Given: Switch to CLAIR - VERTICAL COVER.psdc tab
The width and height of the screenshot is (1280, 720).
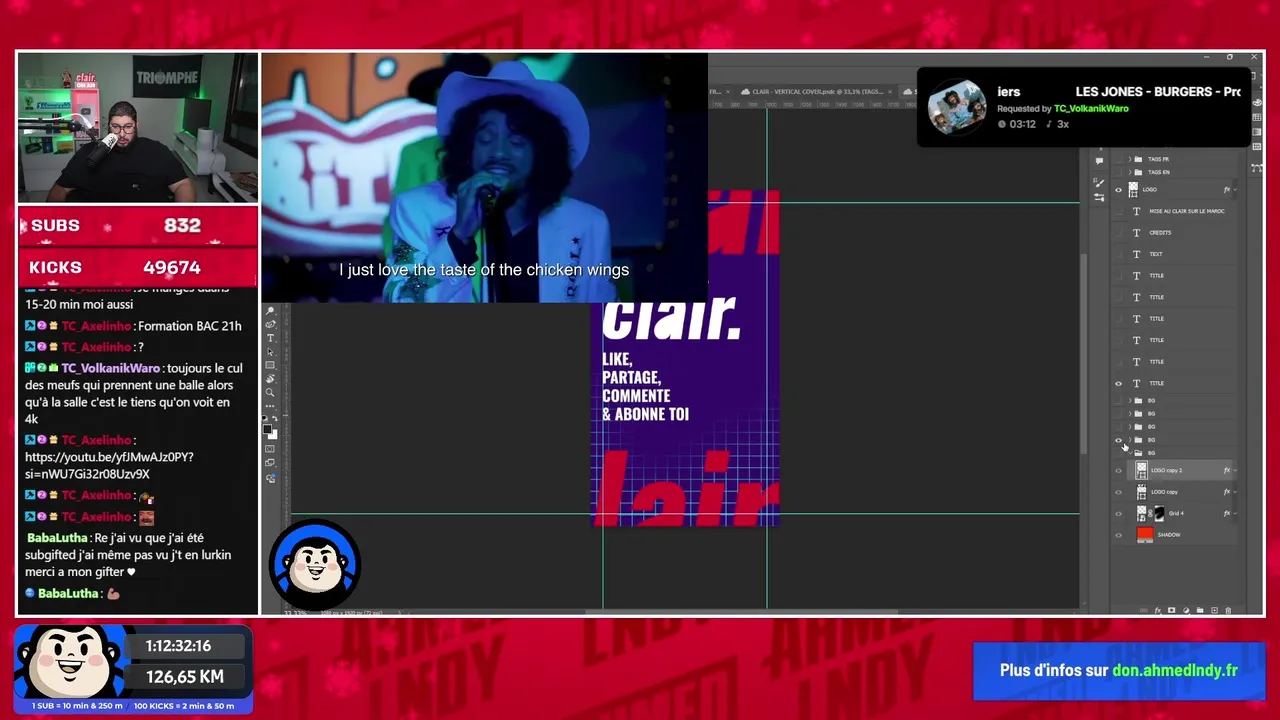Looking at the screenshot, I should pyautogui.click(x=816, y=92).
